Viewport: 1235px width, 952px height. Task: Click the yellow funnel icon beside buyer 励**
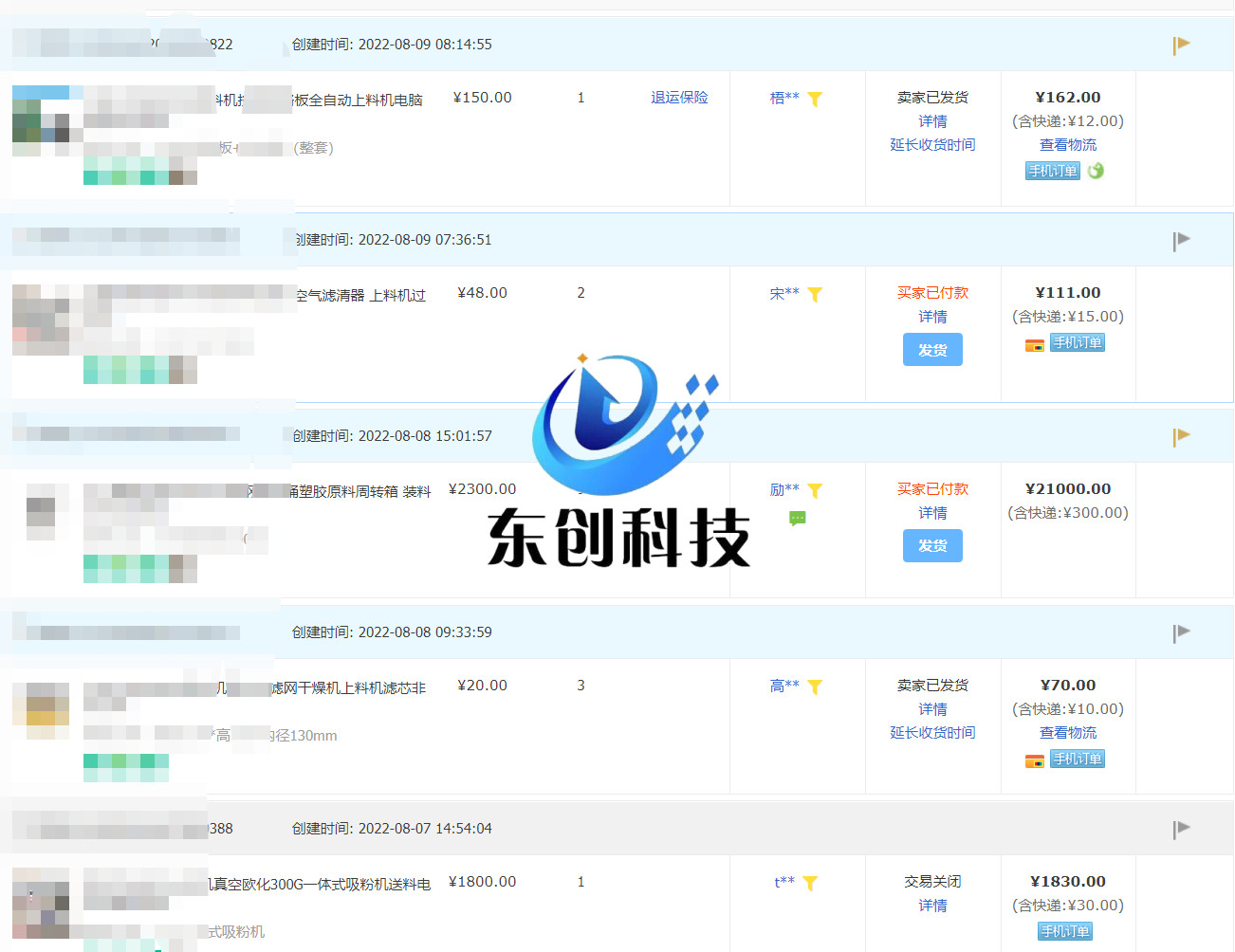pos(815,490)
